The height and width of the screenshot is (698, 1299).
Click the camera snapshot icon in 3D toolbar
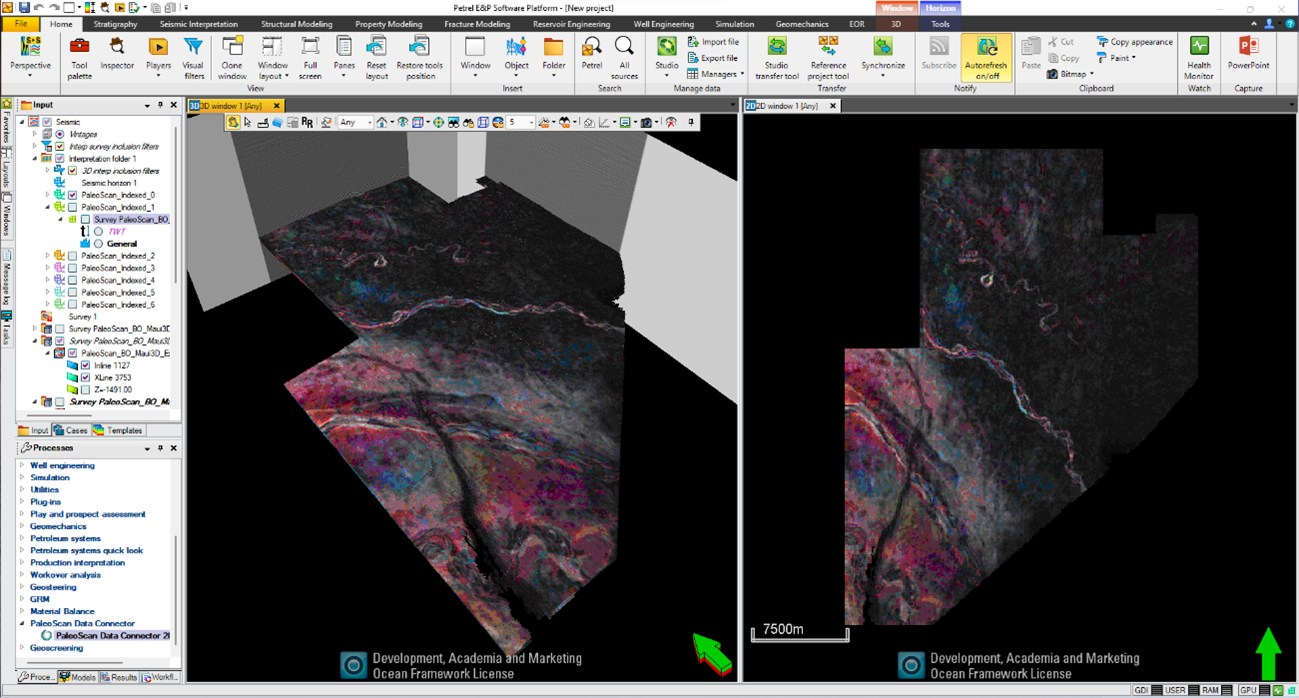[x=646, y=122]
